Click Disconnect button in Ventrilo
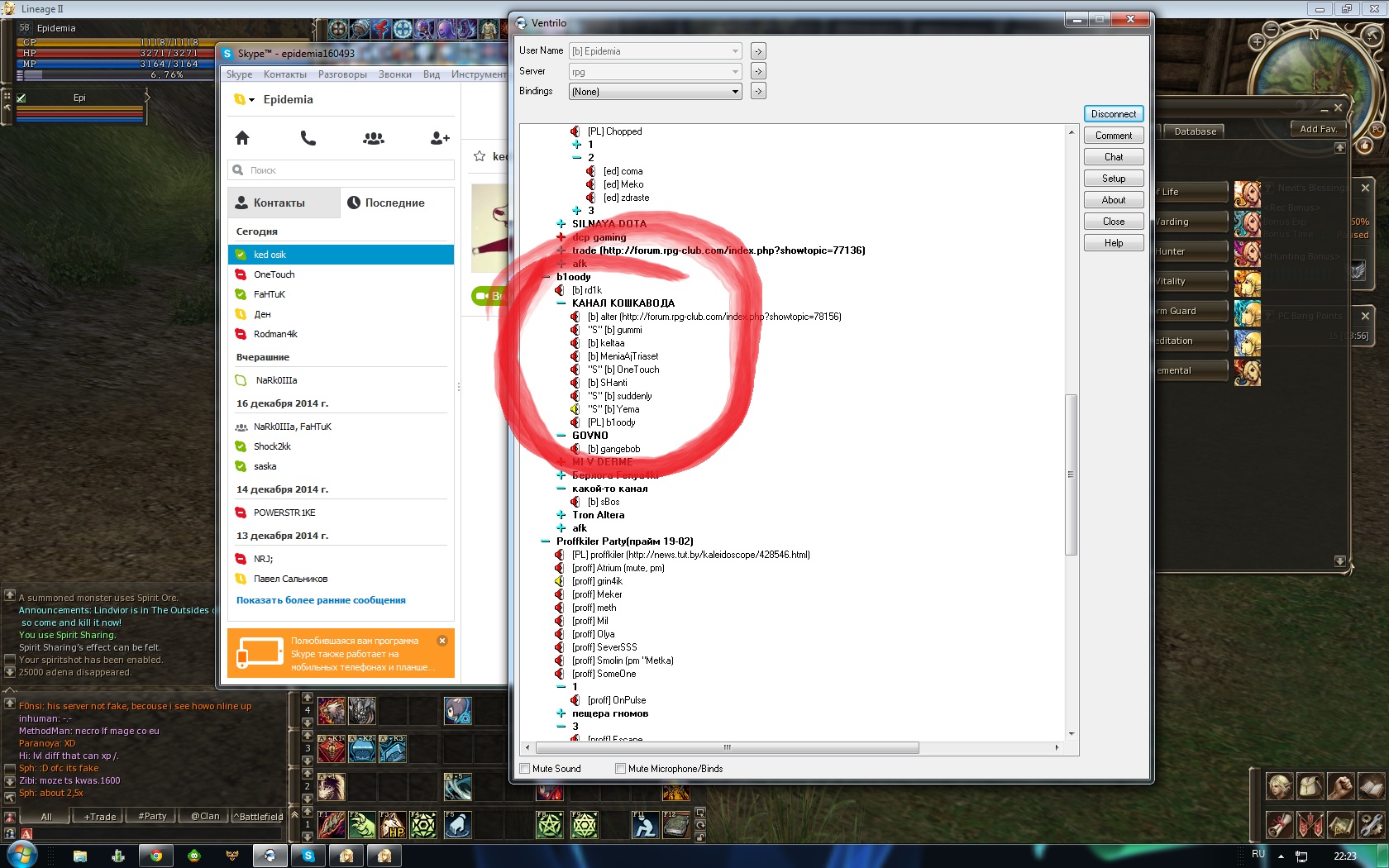 tap(1114, 114)
